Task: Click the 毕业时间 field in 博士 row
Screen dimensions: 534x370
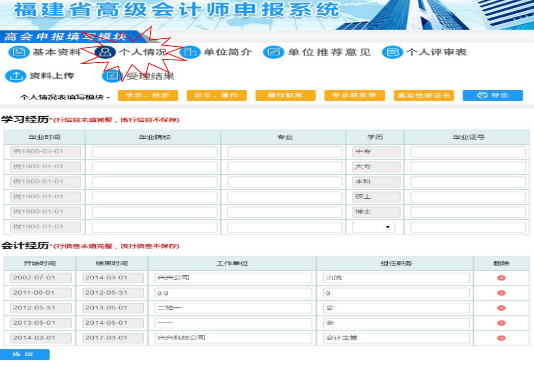Action: [x=45, y=212]
